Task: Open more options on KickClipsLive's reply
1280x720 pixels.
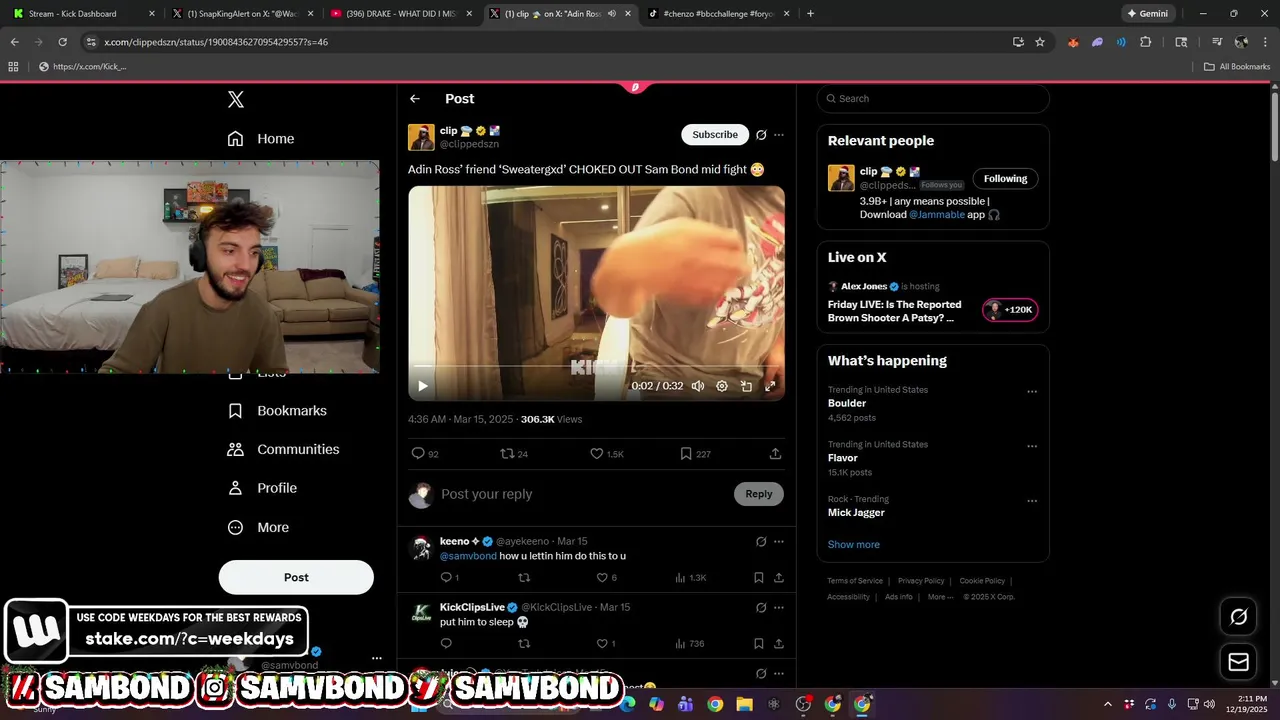Action: tap(779, 608)
